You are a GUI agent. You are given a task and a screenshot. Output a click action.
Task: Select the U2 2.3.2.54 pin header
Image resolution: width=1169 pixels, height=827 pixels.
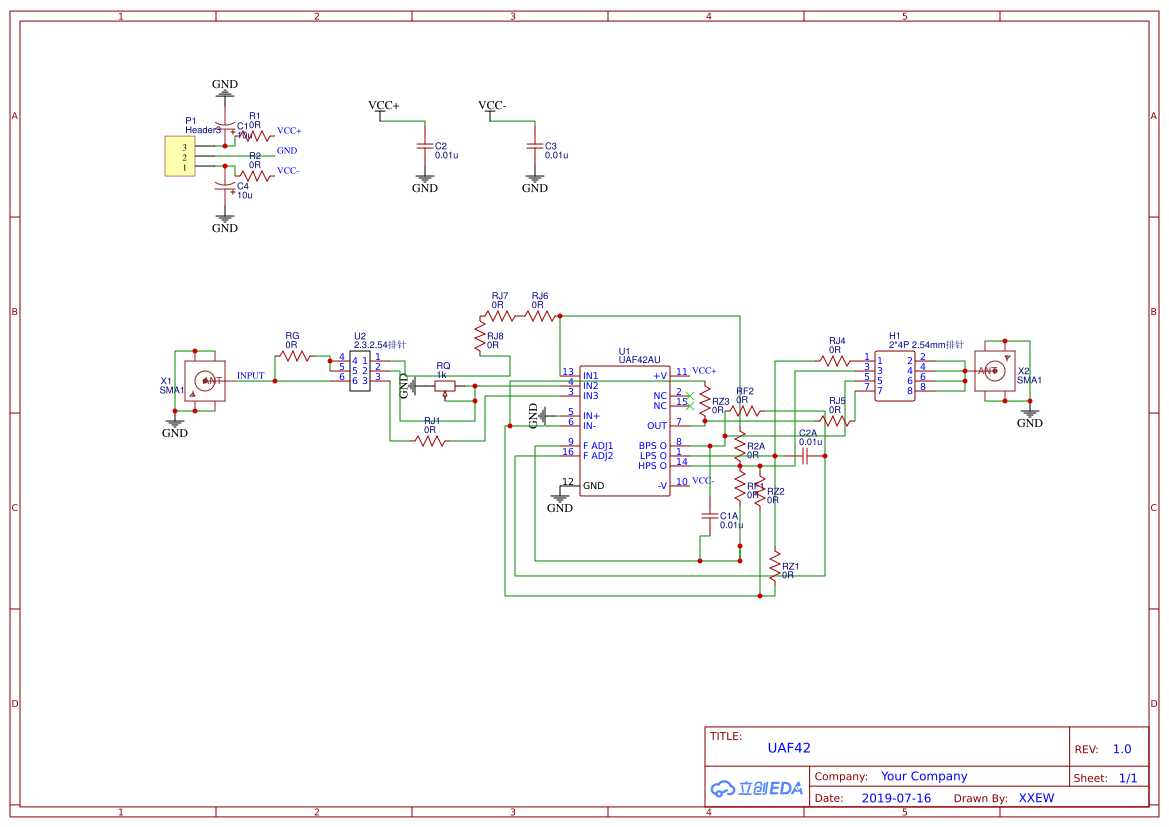click(360, 371)
